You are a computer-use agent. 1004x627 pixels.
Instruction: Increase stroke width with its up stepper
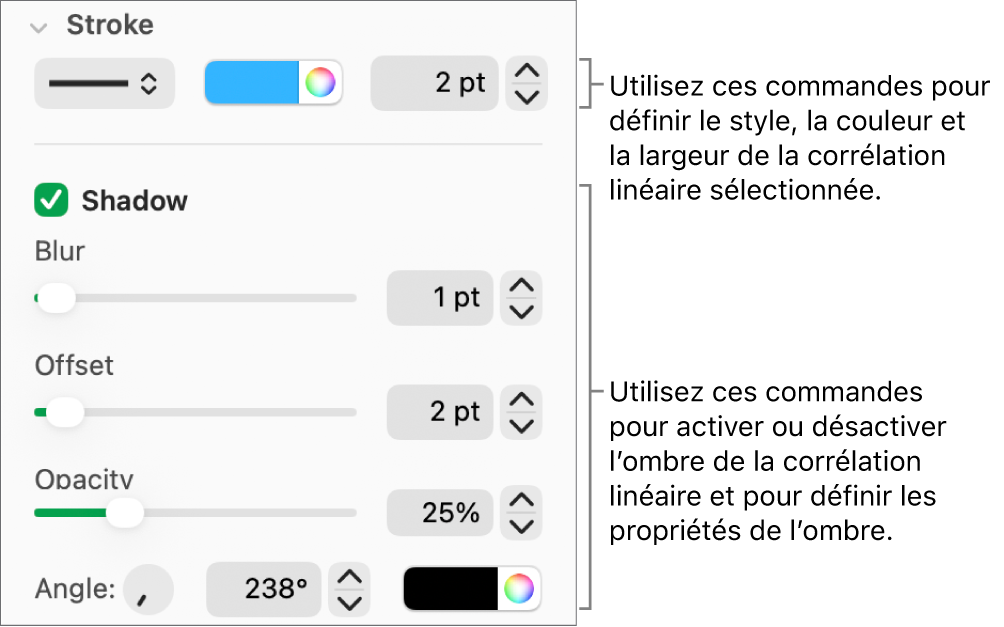[x=526, y=72]
